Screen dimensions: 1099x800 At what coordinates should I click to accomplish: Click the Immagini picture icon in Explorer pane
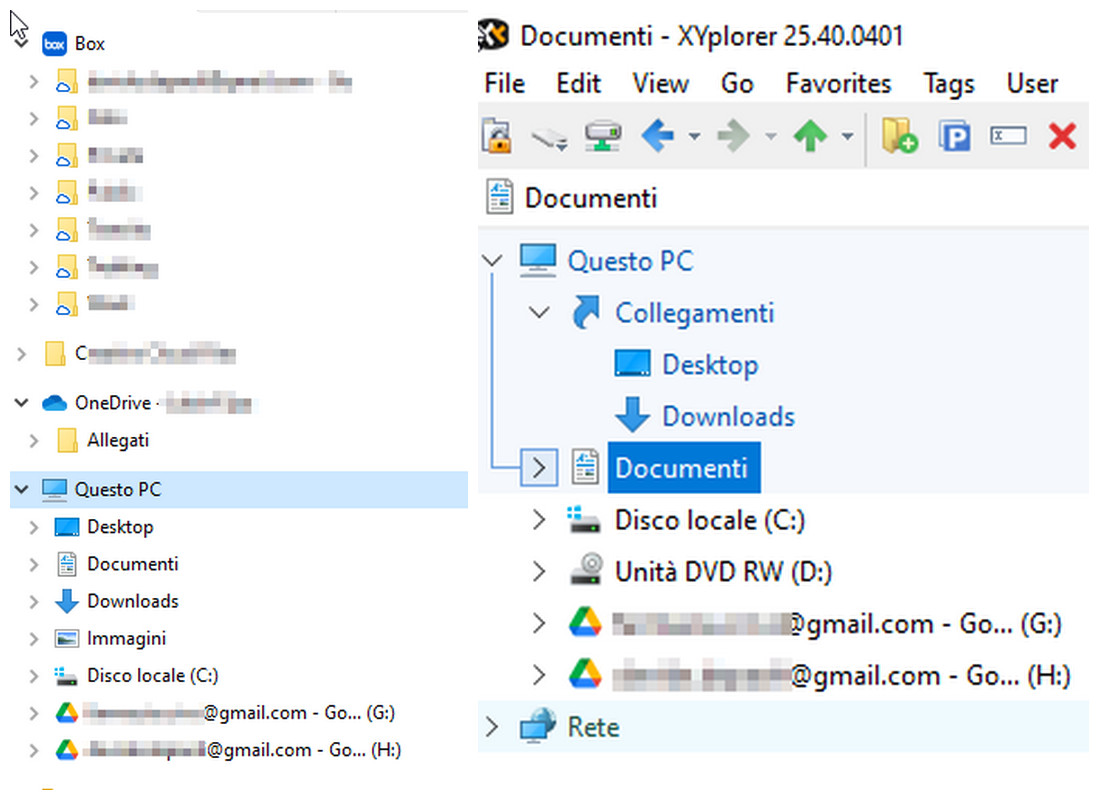(x=67, y=639)
